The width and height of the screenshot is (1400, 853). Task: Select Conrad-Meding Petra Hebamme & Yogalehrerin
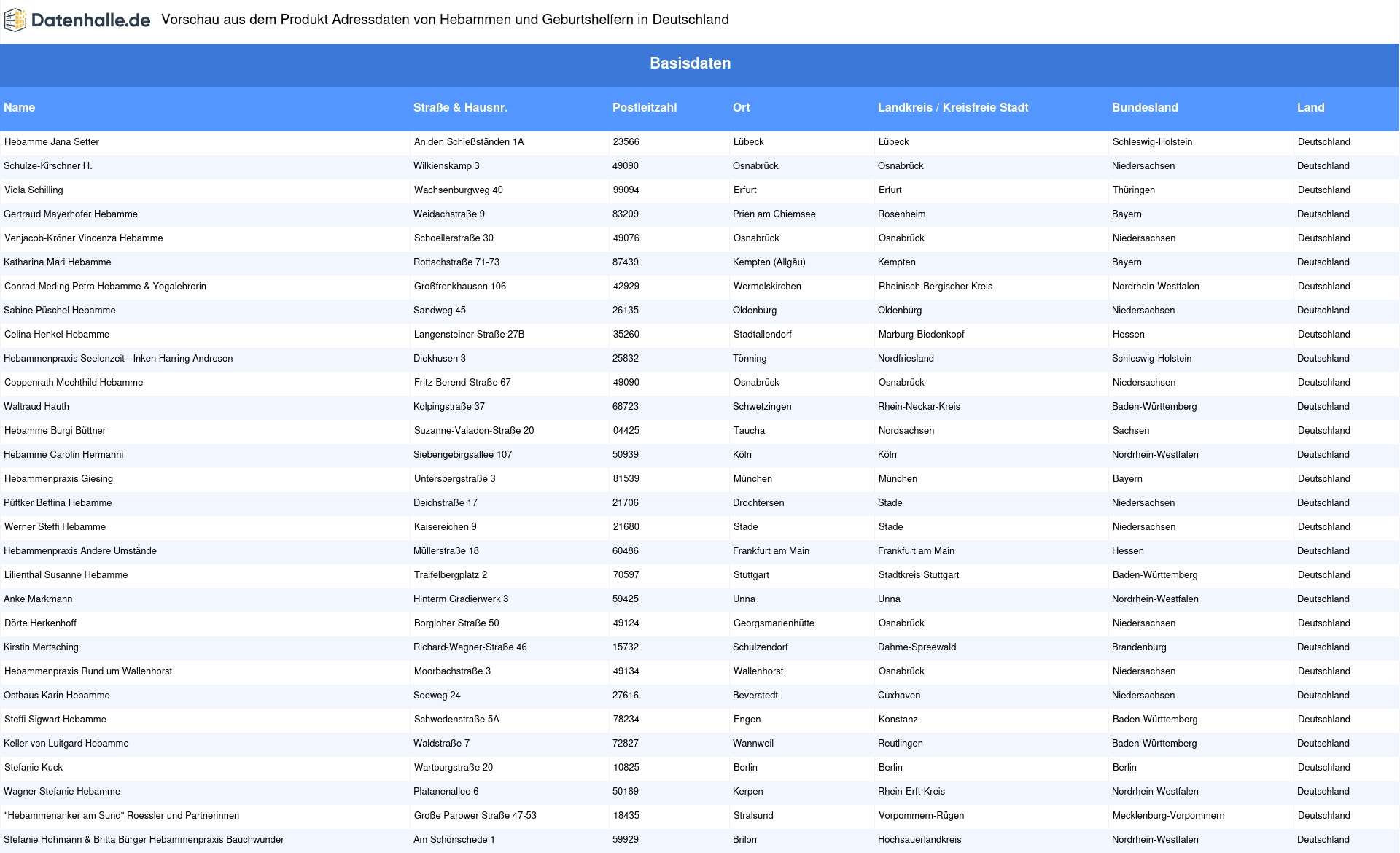[x=105, y=287]
